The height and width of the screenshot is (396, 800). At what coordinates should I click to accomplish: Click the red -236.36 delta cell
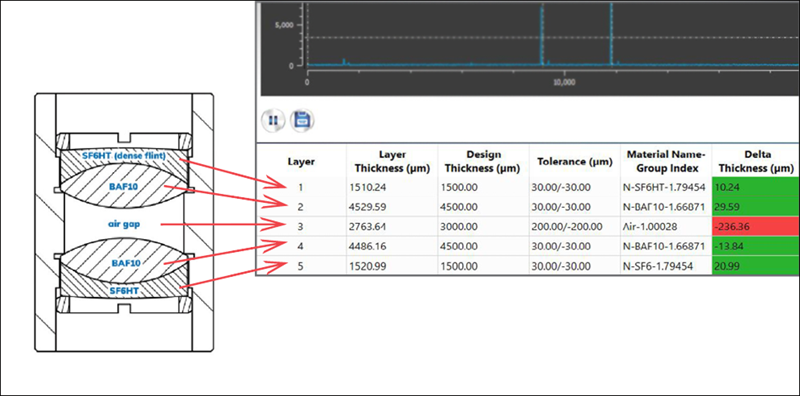pyautogui.click(x=756, y=227)
